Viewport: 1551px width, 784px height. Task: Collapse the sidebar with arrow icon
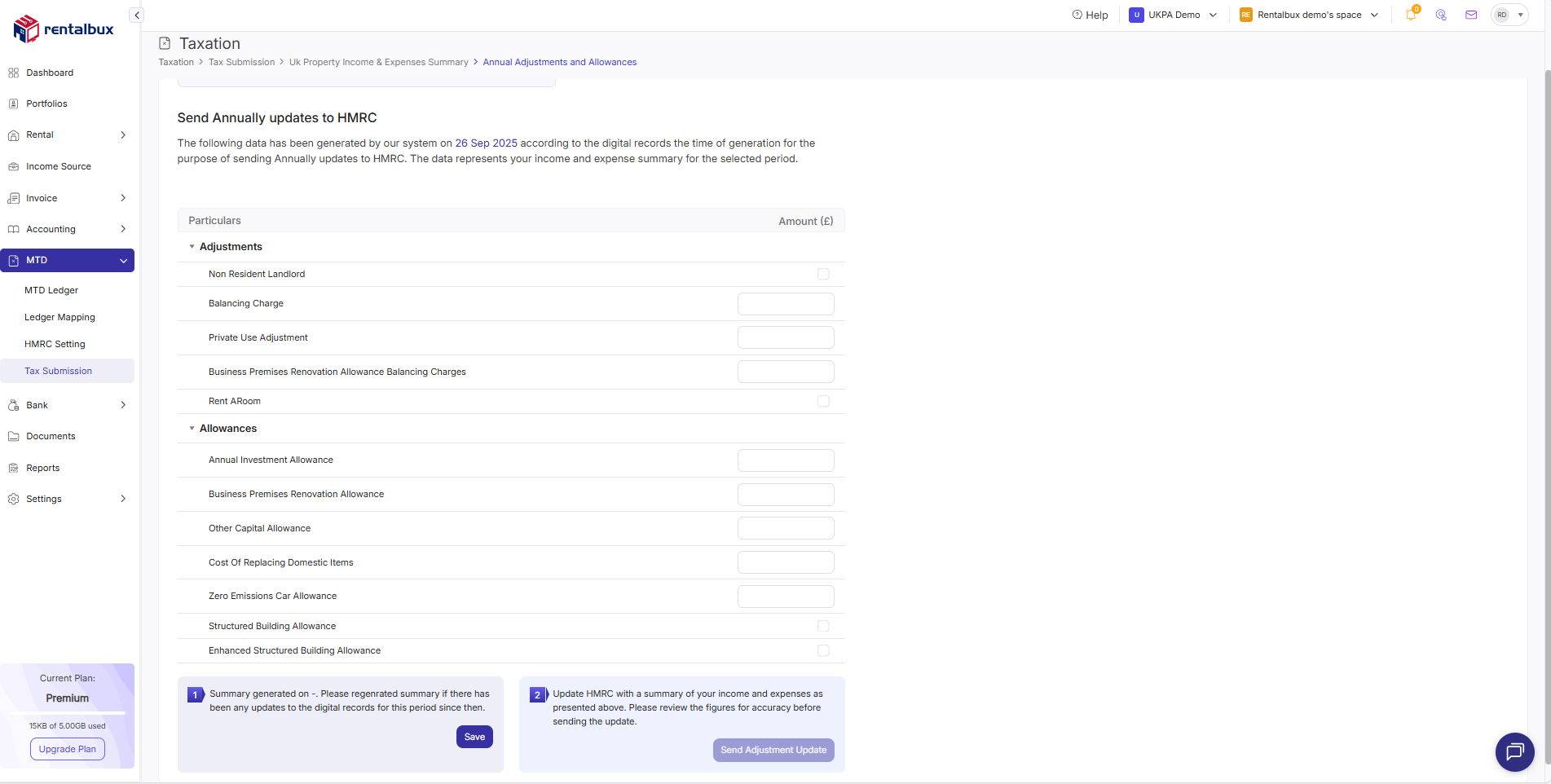(137, 15)
